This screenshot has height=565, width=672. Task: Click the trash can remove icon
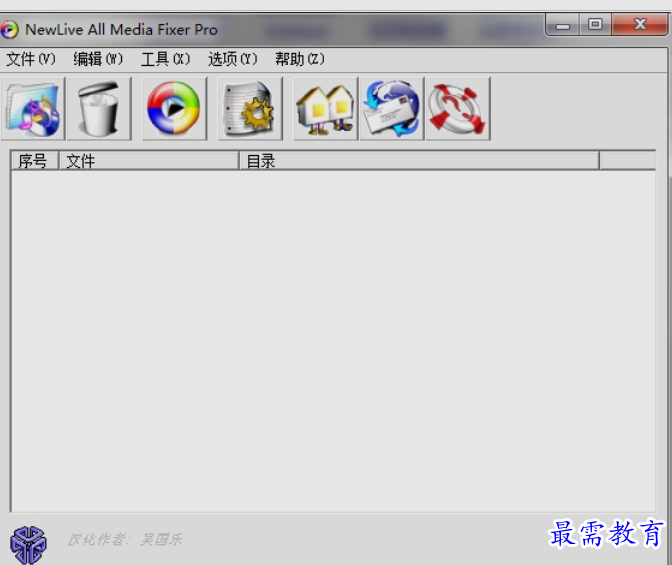pos(99,109)
